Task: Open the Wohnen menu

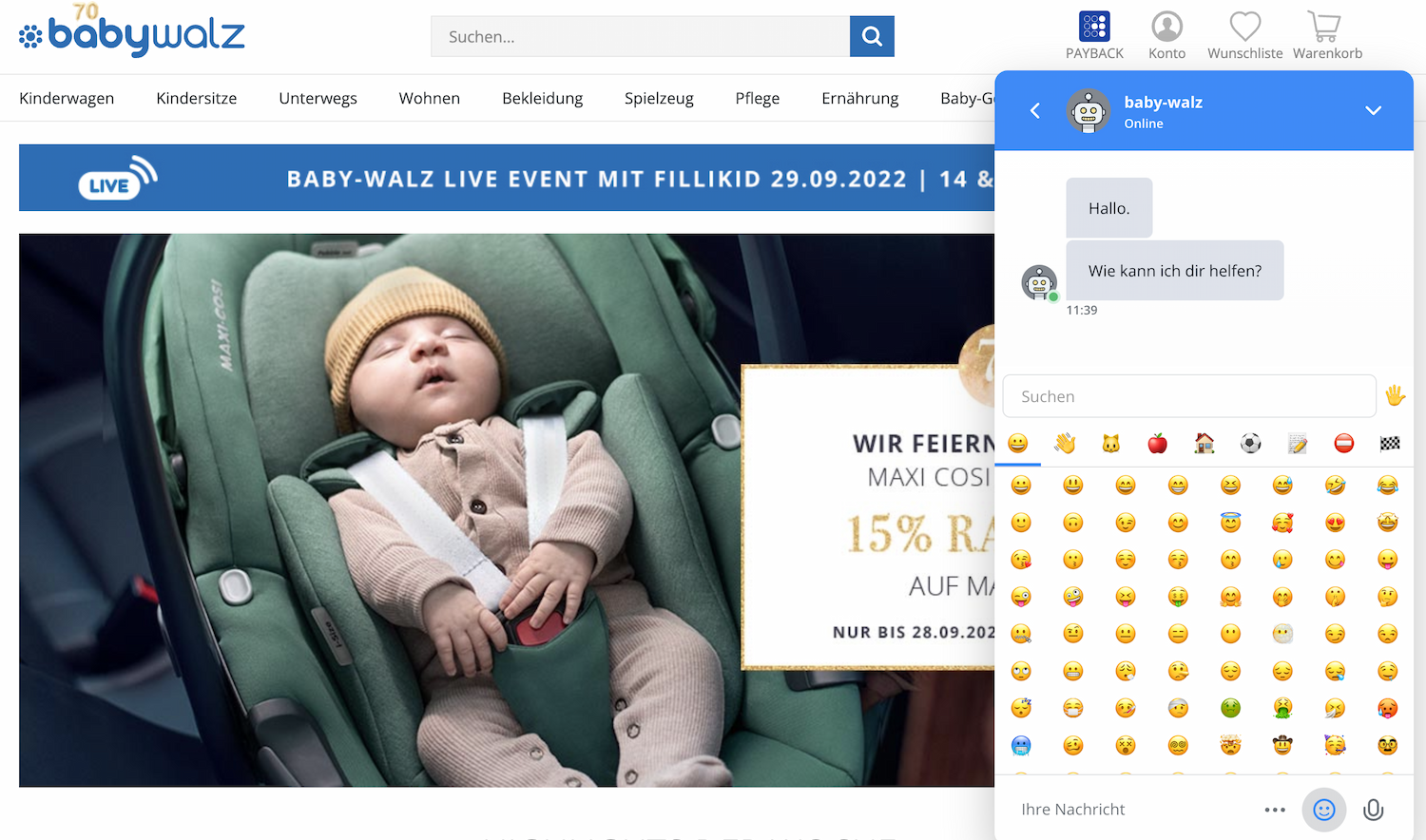Action: [430, 98]
